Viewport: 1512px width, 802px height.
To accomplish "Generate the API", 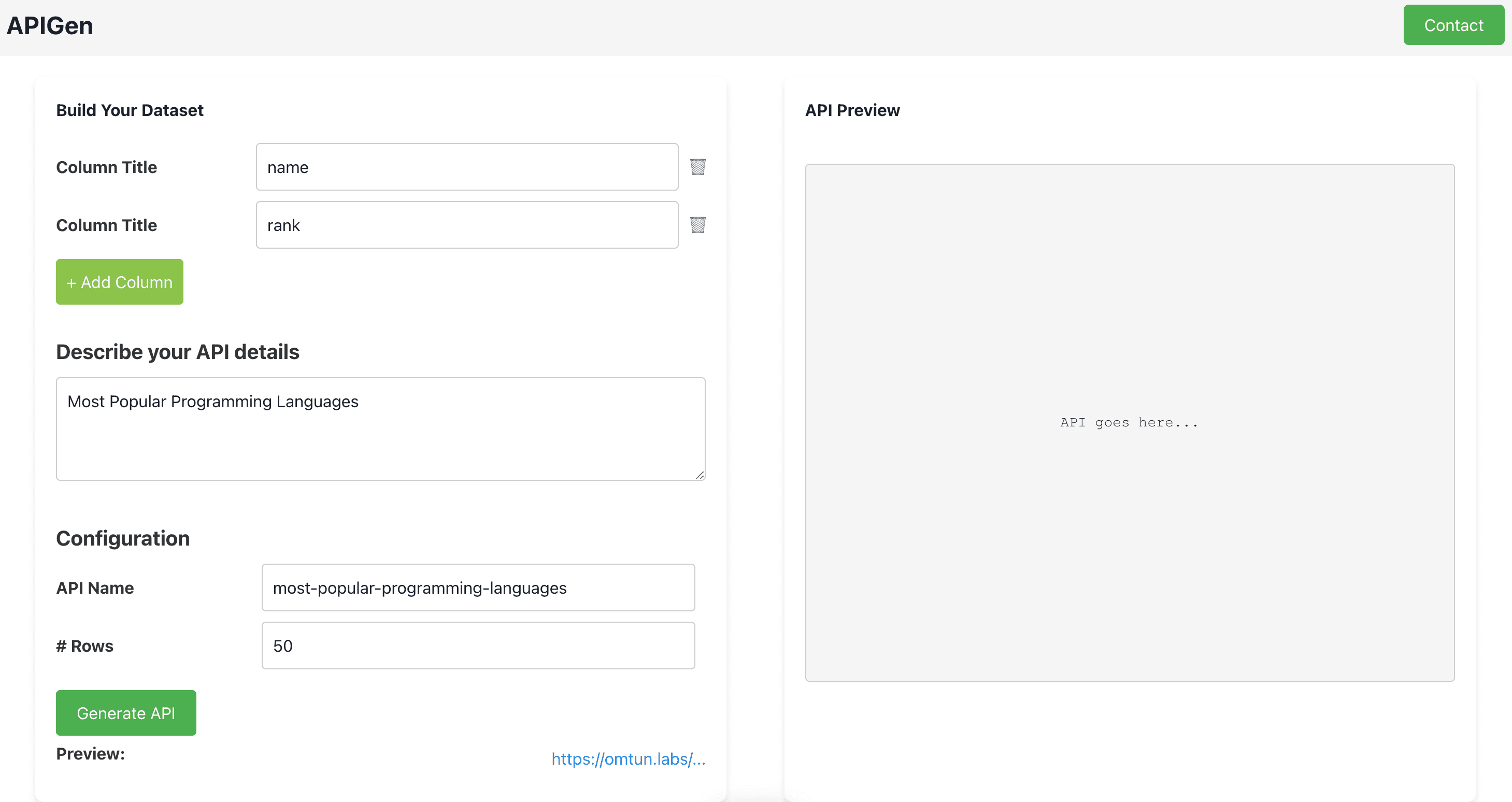I will click(x=126, y=713).
